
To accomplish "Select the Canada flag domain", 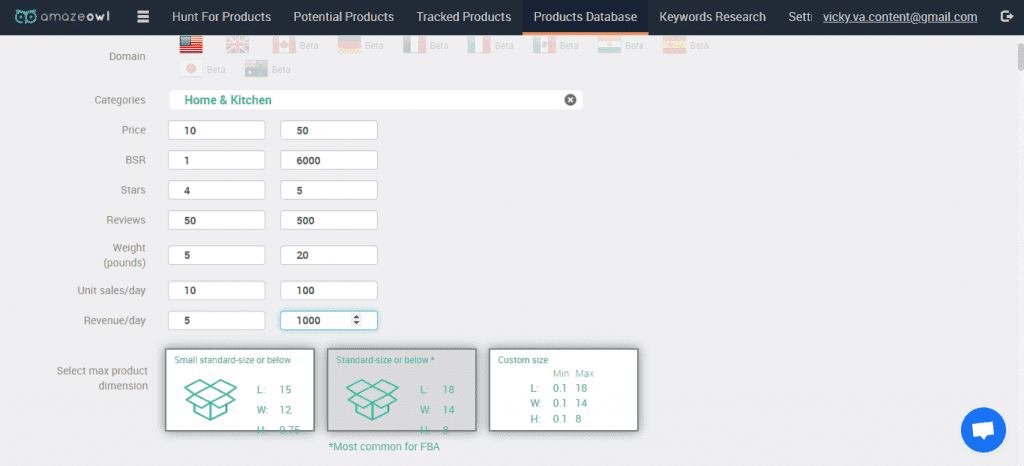I will pos(284,45).
